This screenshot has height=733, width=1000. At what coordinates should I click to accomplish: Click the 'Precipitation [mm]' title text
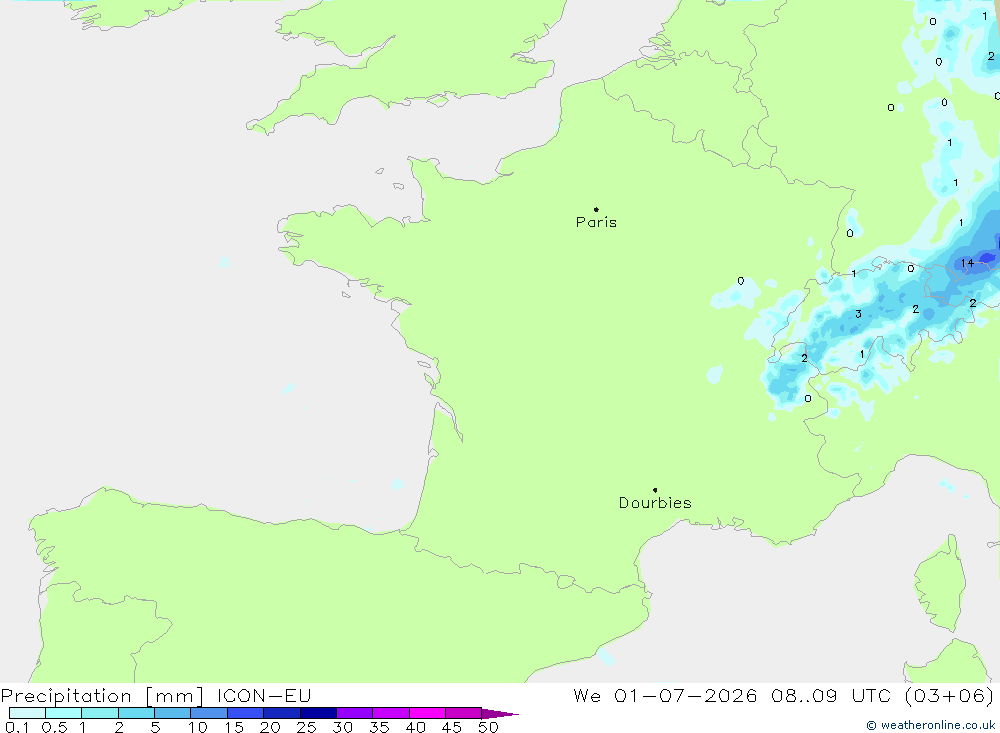[x=102, y=696]
